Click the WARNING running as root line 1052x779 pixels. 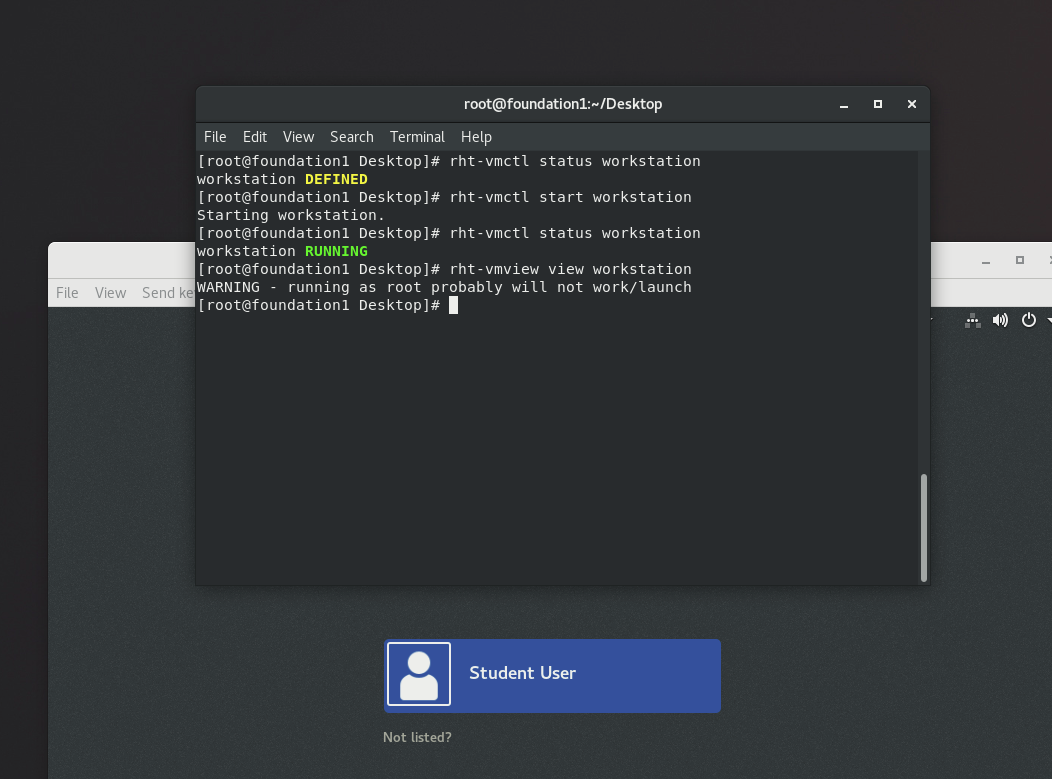coord(444,287)
